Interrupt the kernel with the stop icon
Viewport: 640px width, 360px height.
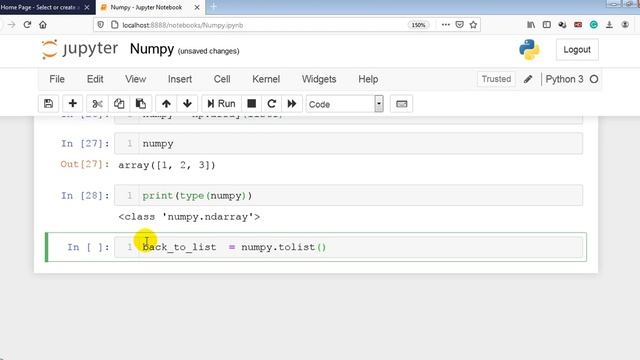(251, 104)
